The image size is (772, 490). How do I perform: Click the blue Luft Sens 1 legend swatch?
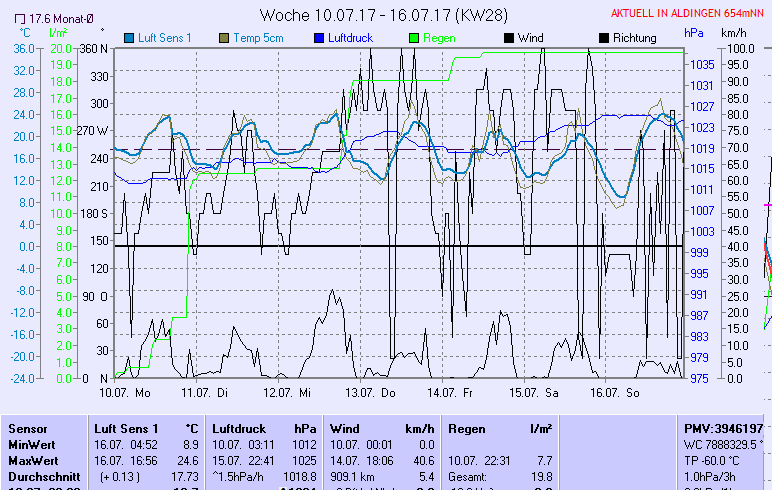pyautogui.click(x=130, y=38)
